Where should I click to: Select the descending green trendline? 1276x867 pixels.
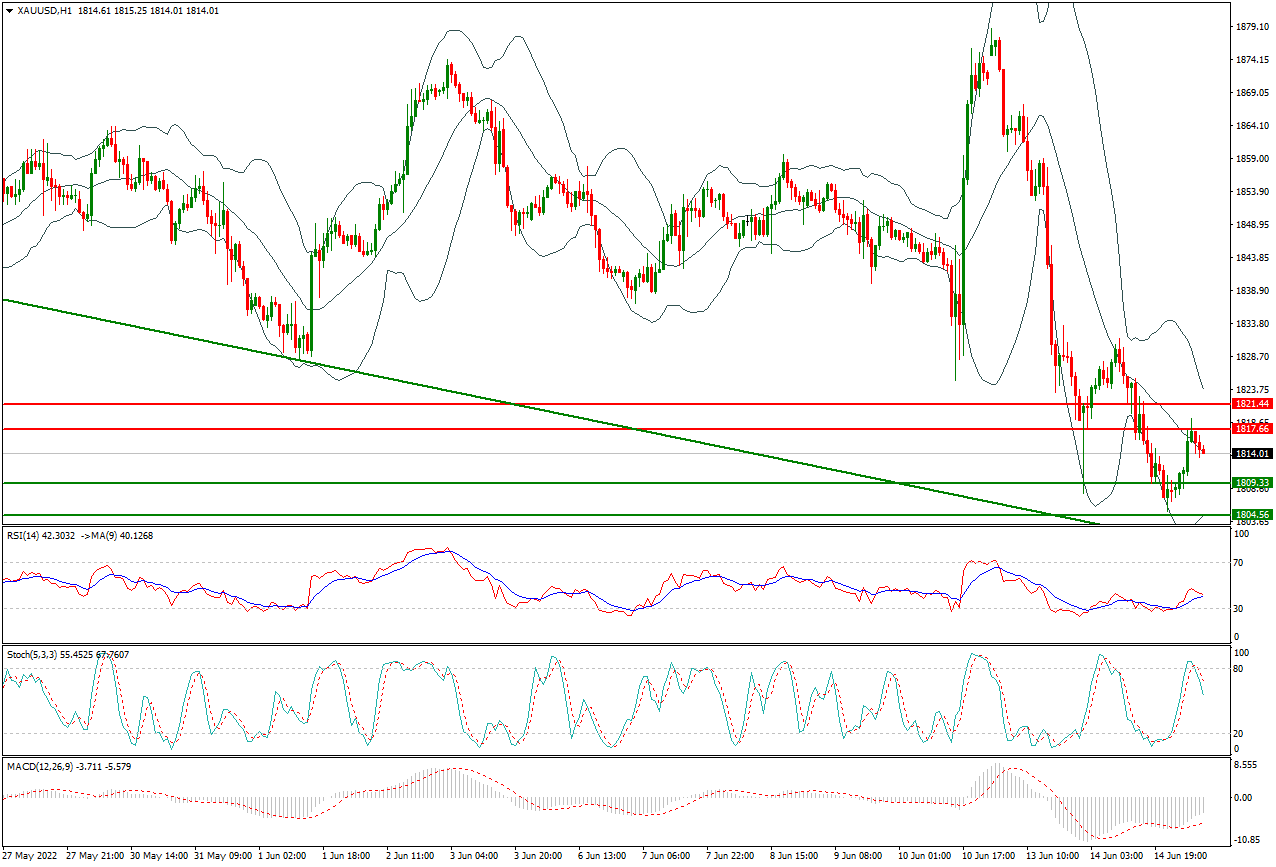(550, 412)
